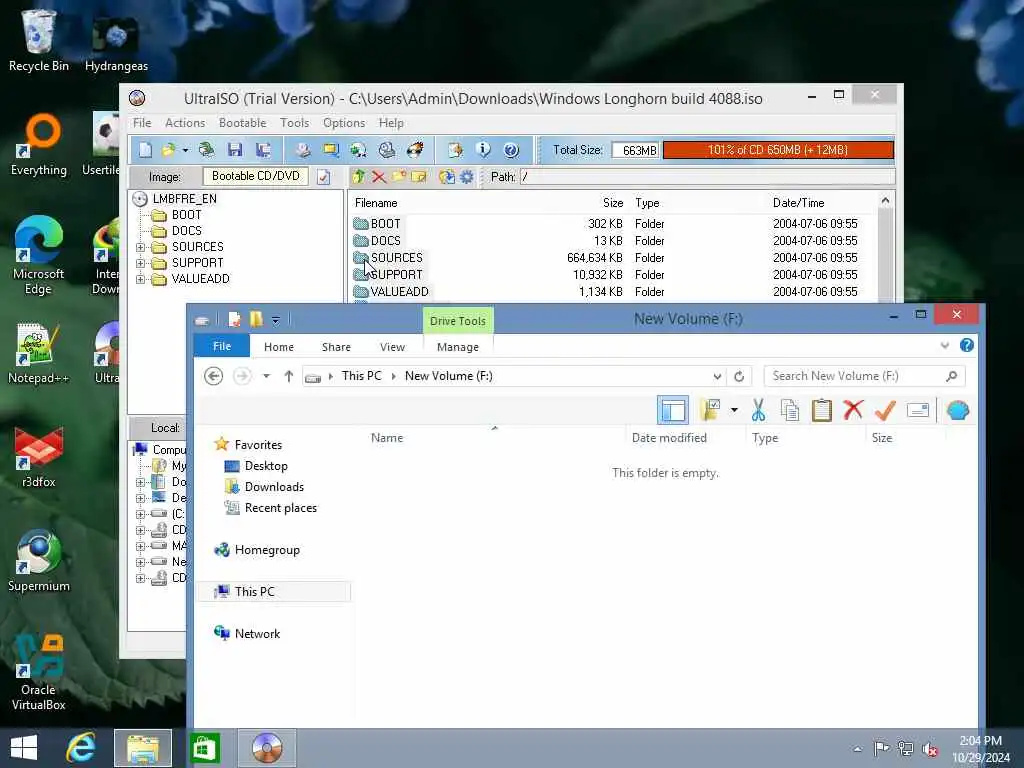
Task: Click the Rename folder icon in UltraISO
Action: click(419, 176)
